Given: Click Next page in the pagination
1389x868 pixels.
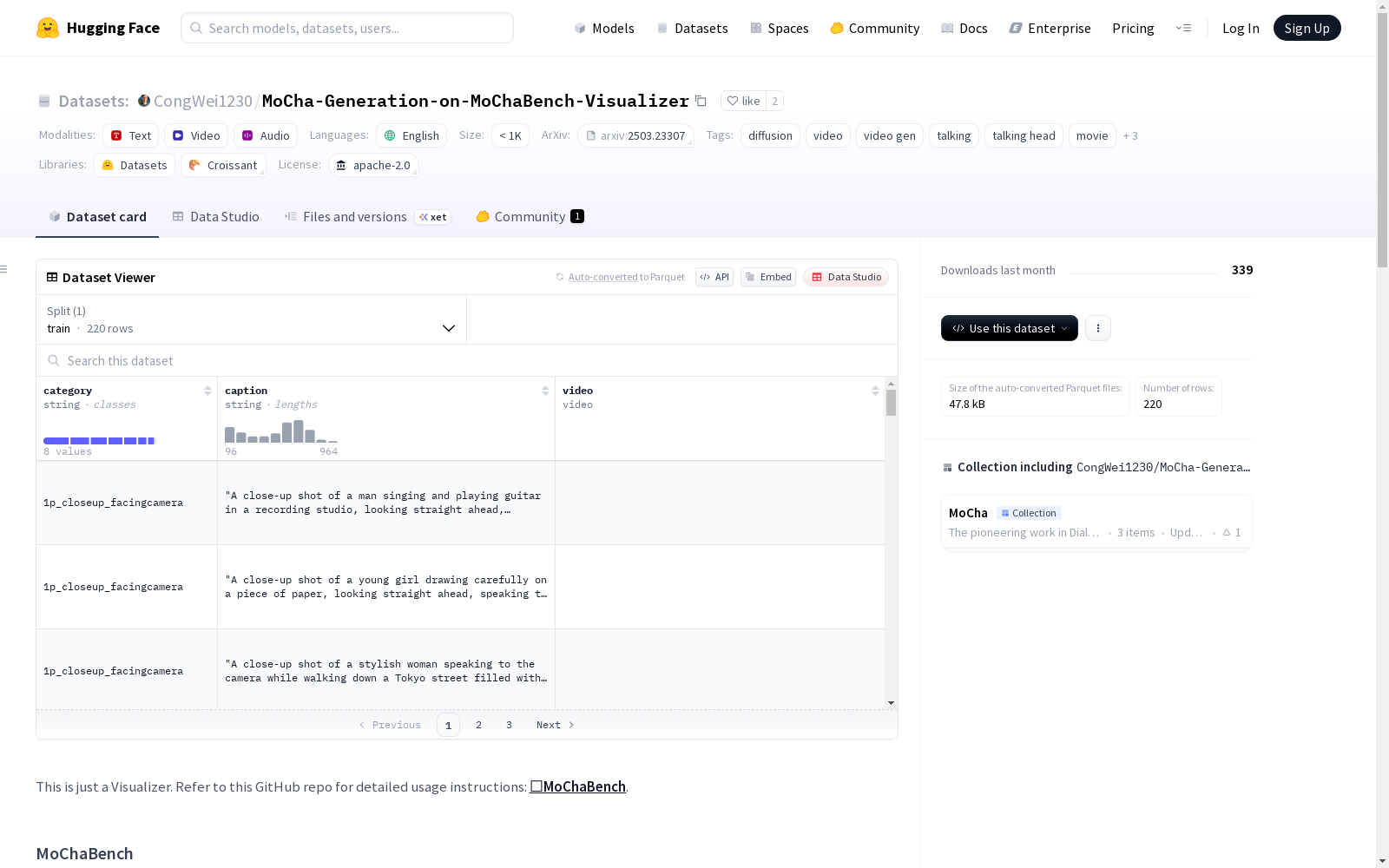Looking at the screenshot, I should coord(556,725).
